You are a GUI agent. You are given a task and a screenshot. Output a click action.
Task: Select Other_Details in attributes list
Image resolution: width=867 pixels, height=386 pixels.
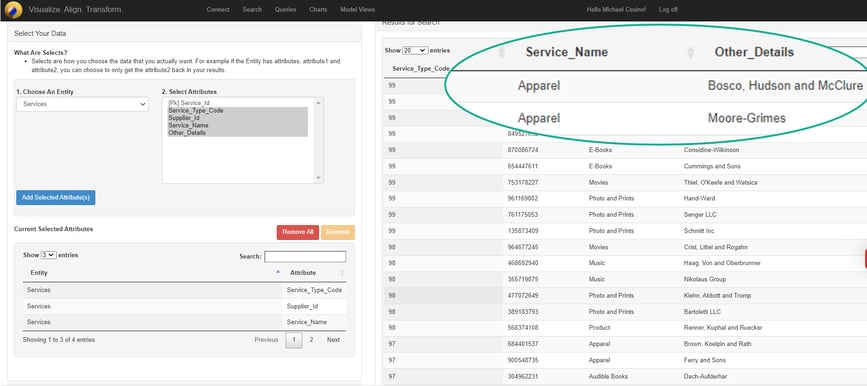[238, 133]
